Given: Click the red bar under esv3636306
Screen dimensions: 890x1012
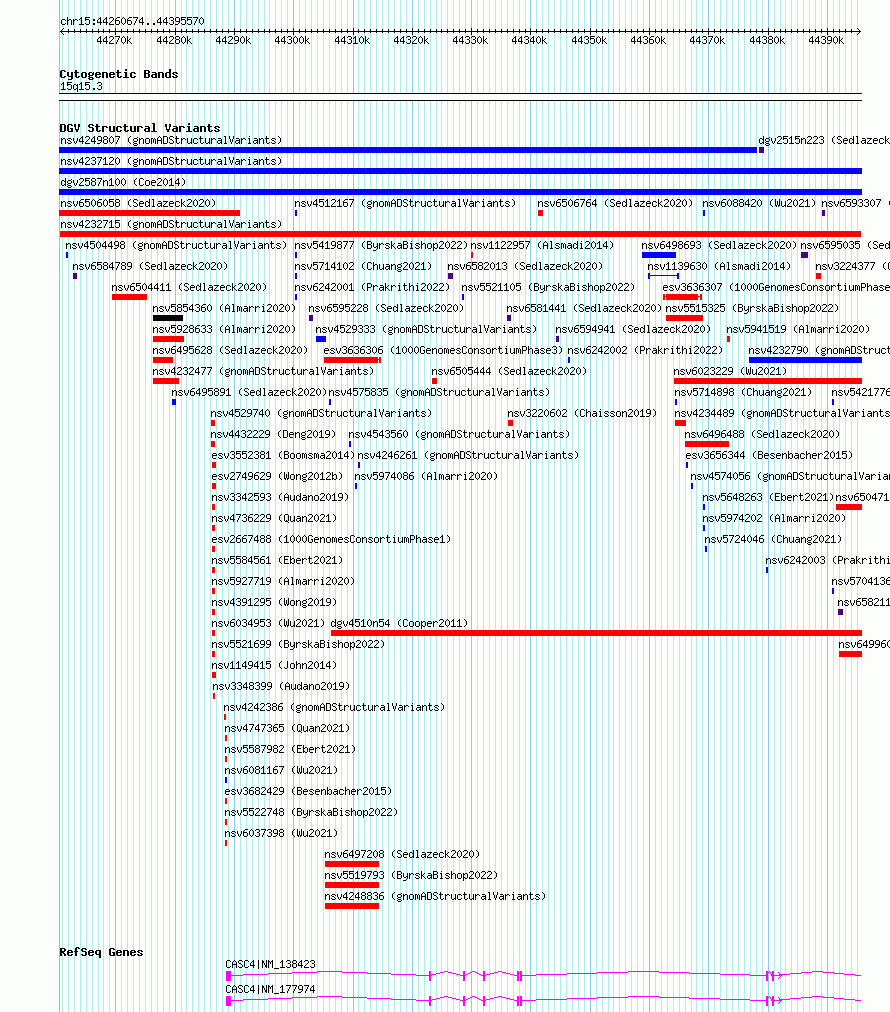Looking at the screenshot, I should [x=352, y=360].
